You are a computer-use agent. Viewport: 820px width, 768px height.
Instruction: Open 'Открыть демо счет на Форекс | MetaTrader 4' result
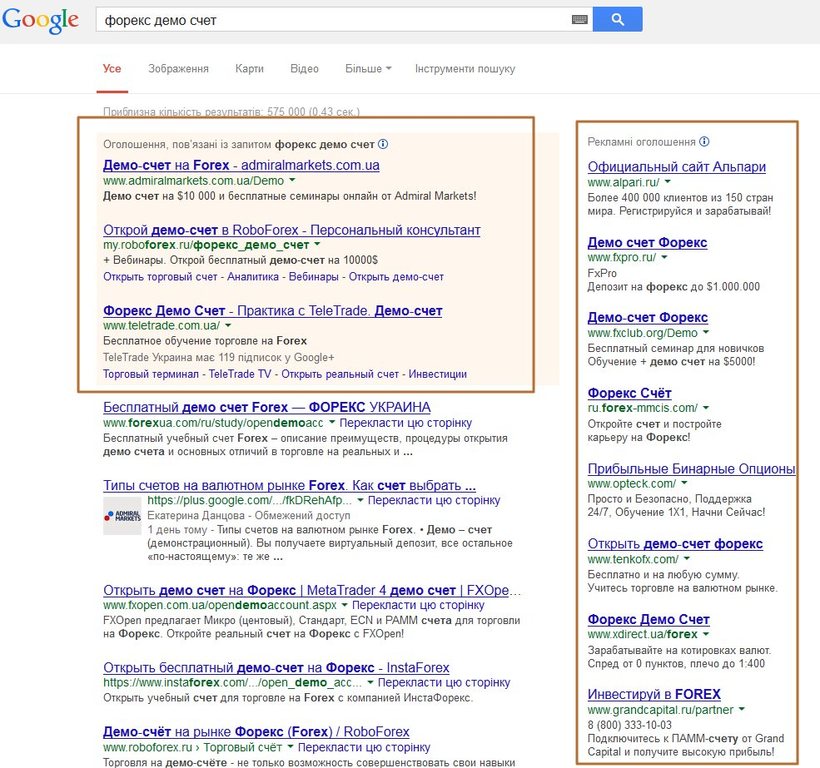point(312,590)
